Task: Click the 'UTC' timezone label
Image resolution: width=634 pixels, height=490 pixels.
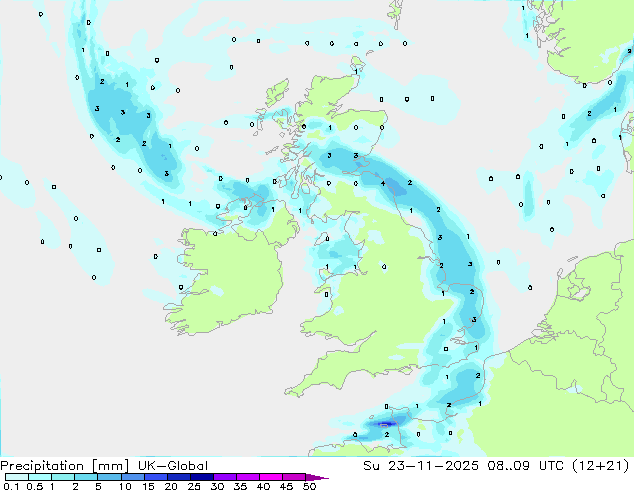Action: pos(552,466)
